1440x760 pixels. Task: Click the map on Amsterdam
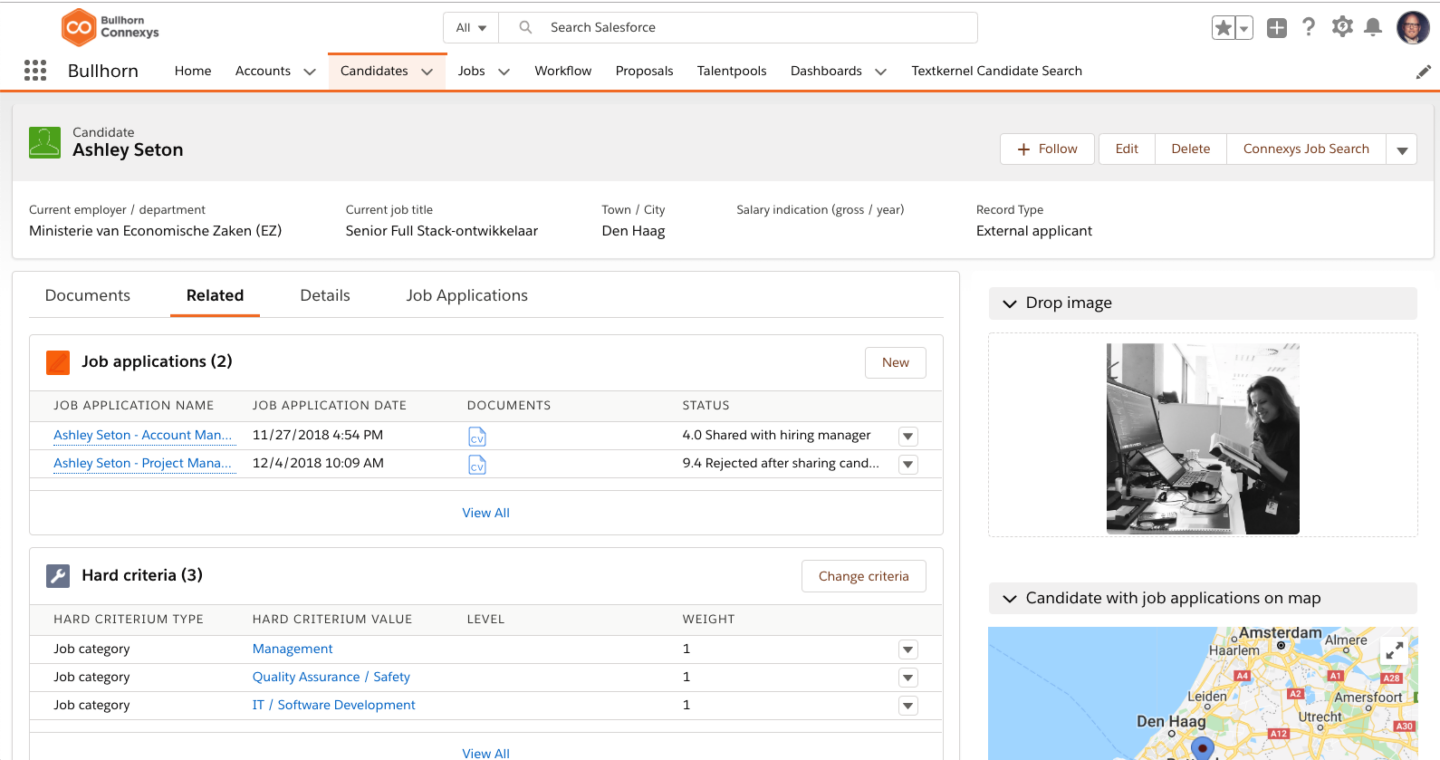click(x=1280, y=633)
